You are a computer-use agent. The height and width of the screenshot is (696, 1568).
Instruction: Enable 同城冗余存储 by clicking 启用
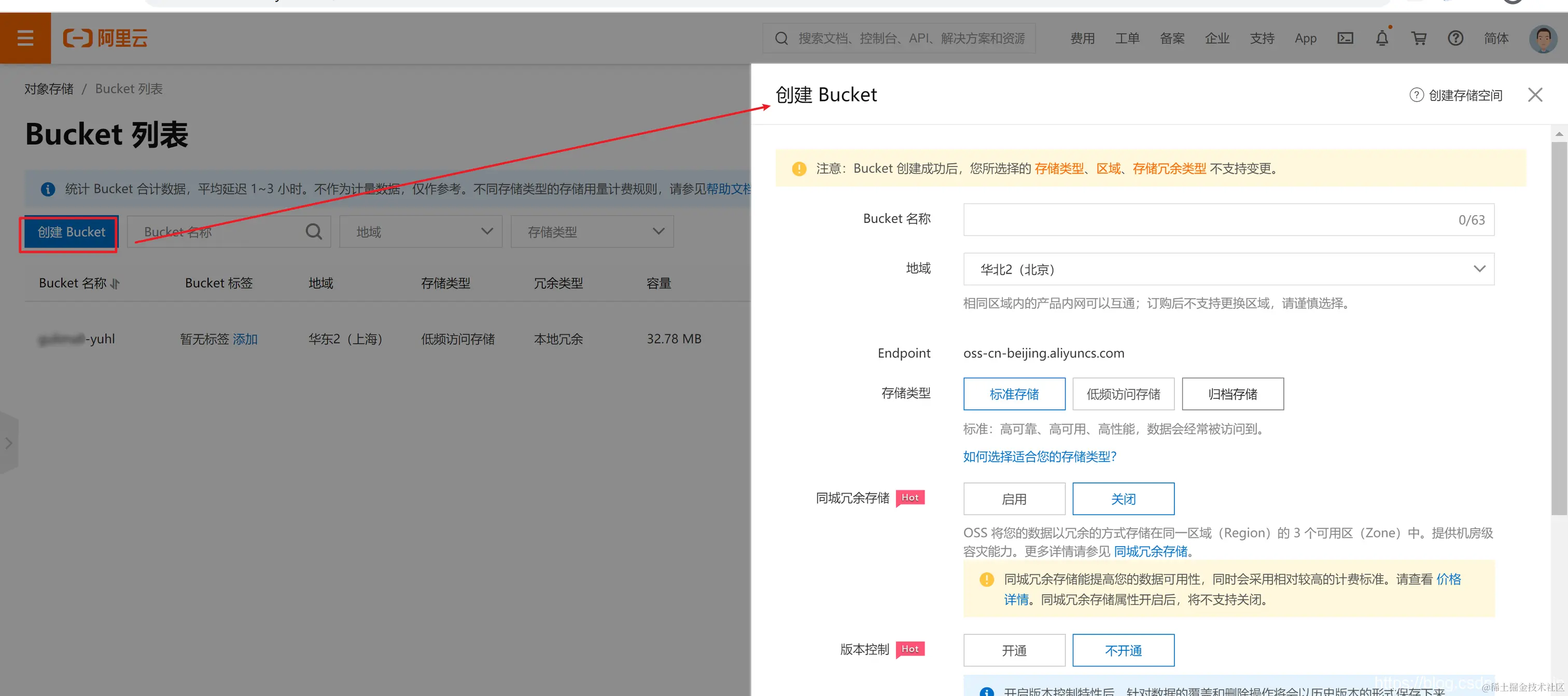(x=1014, y=498)
